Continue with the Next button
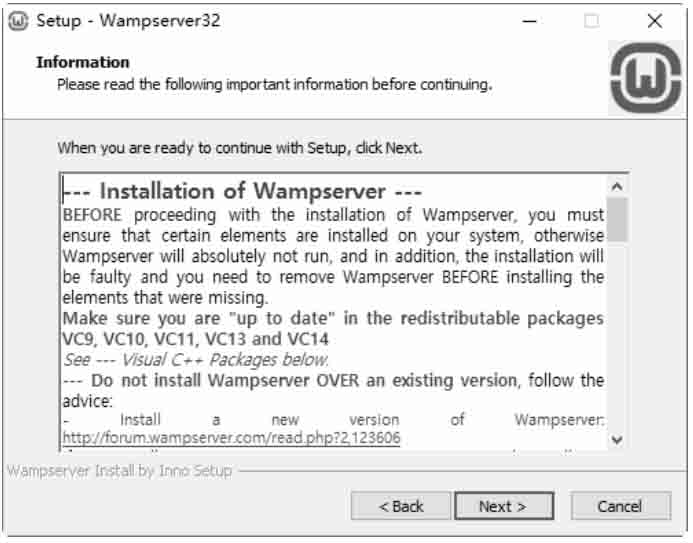 [x=504, y=506]
